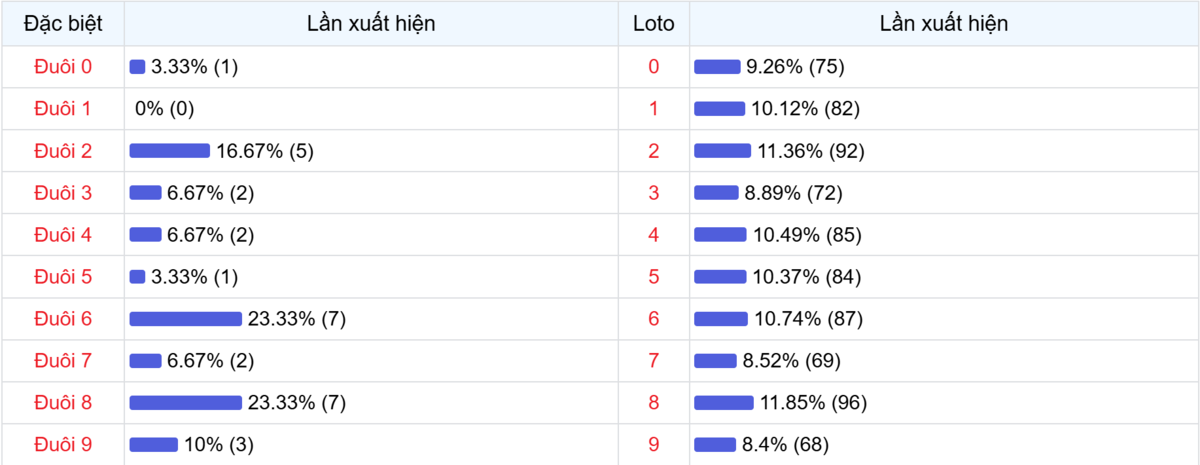Select the 'Đuôi 8' label
Screen dimensions: 1200x465
(62, 403)
